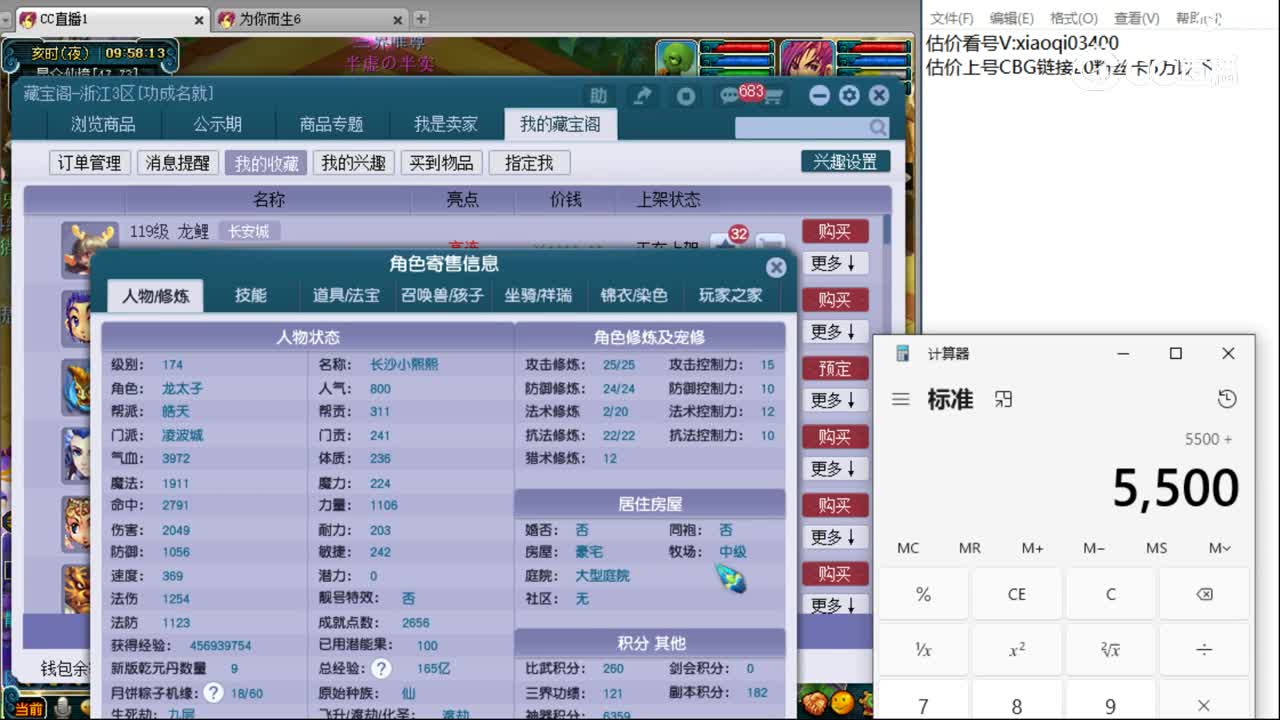Screen dimensions: 1280x720
Task: Click the 兴趣设置 button
Action: [846, 160]
